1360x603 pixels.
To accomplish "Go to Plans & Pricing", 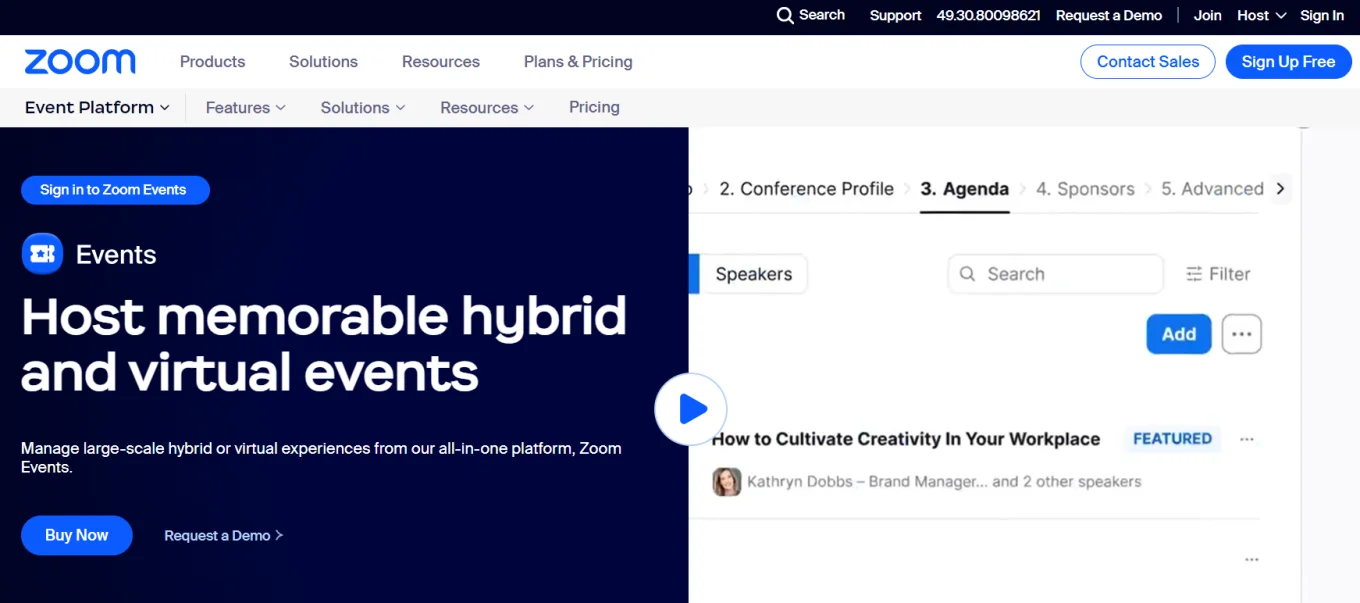I will coord(578,62).
